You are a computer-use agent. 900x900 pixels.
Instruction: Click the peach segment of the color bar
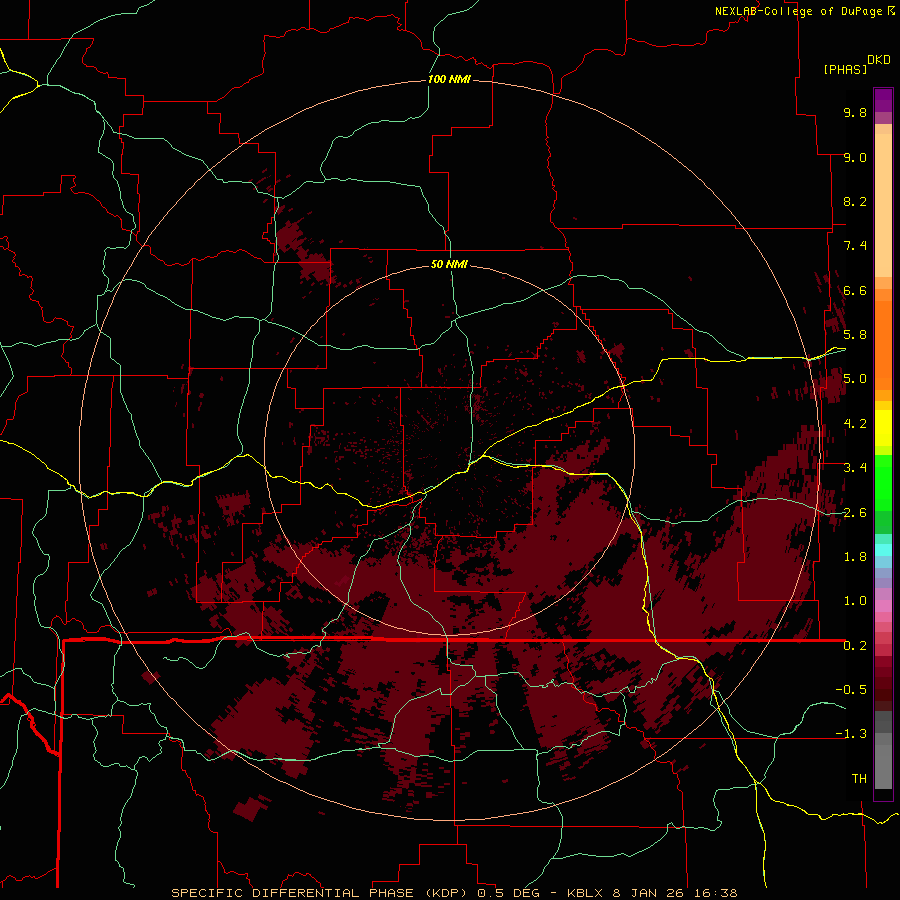(x=883, y=205)
